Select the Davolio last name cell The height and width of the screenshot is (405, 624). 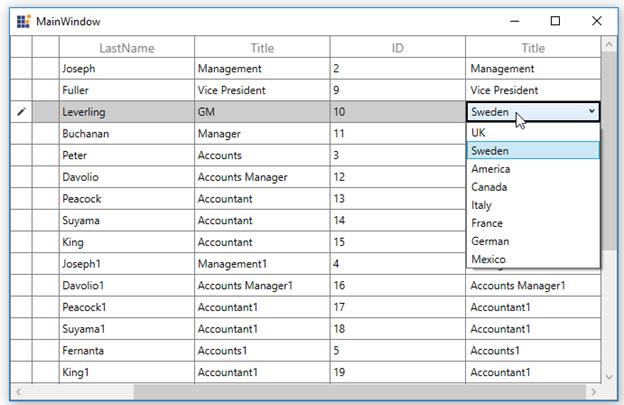pos(127,177)
